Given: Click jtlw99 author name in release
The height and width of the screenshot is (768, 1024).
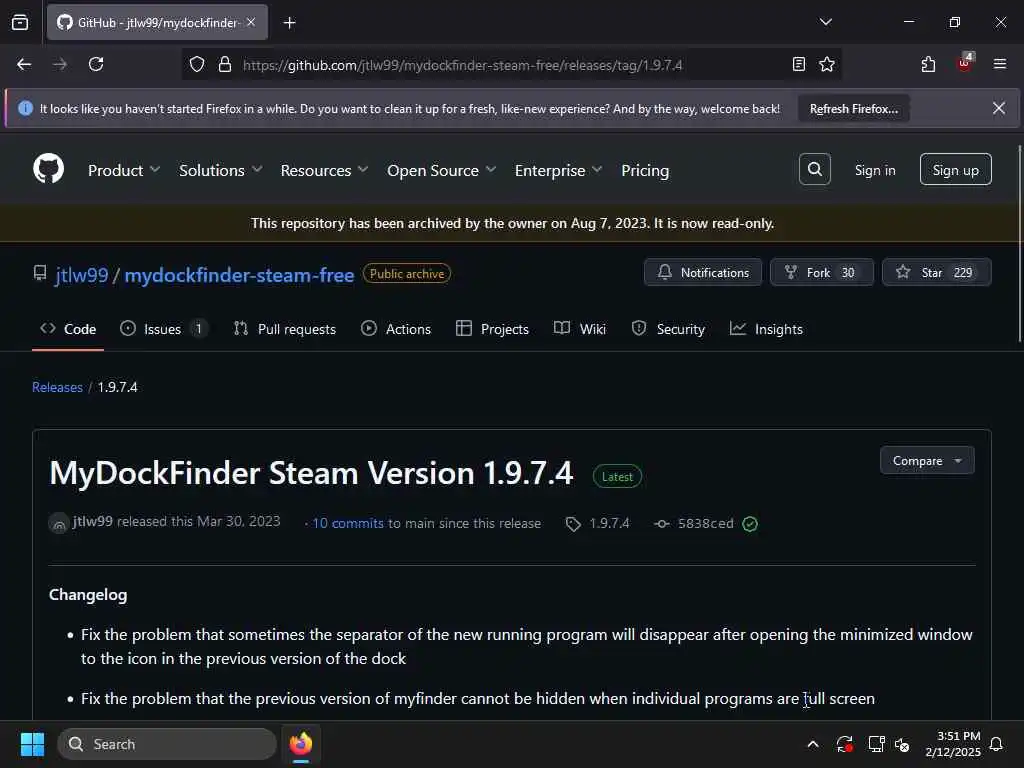Looking at the screenshot, I should (93, 521).
